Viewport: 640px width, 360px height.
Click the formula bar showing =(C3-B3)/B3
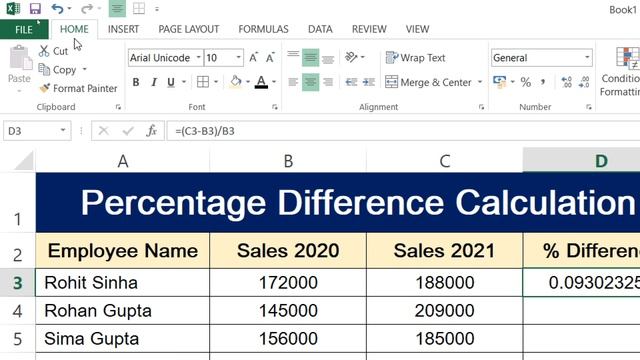point(403,131)
